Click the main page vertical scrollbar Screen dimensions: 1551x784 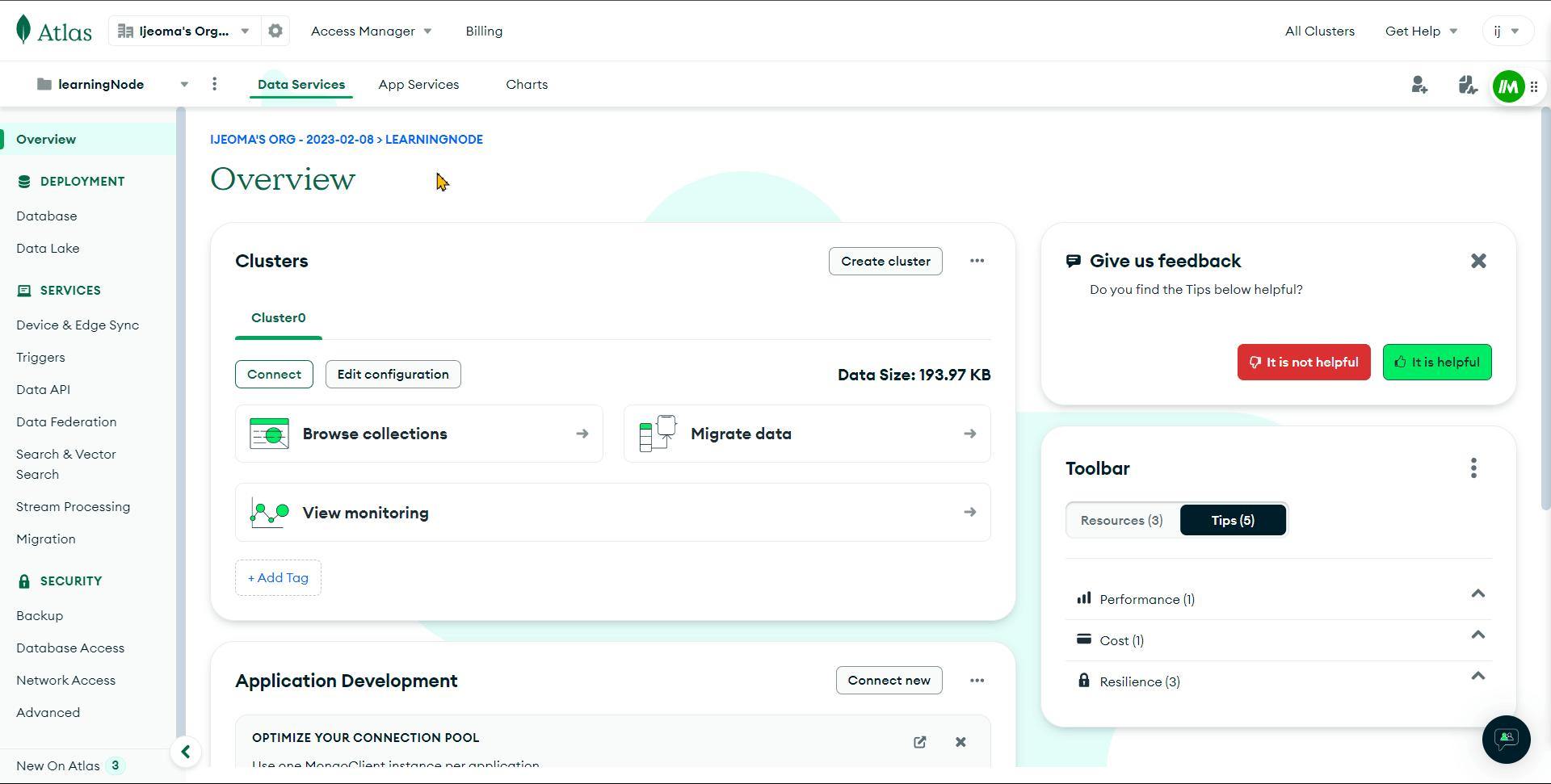coord(1545,308)
